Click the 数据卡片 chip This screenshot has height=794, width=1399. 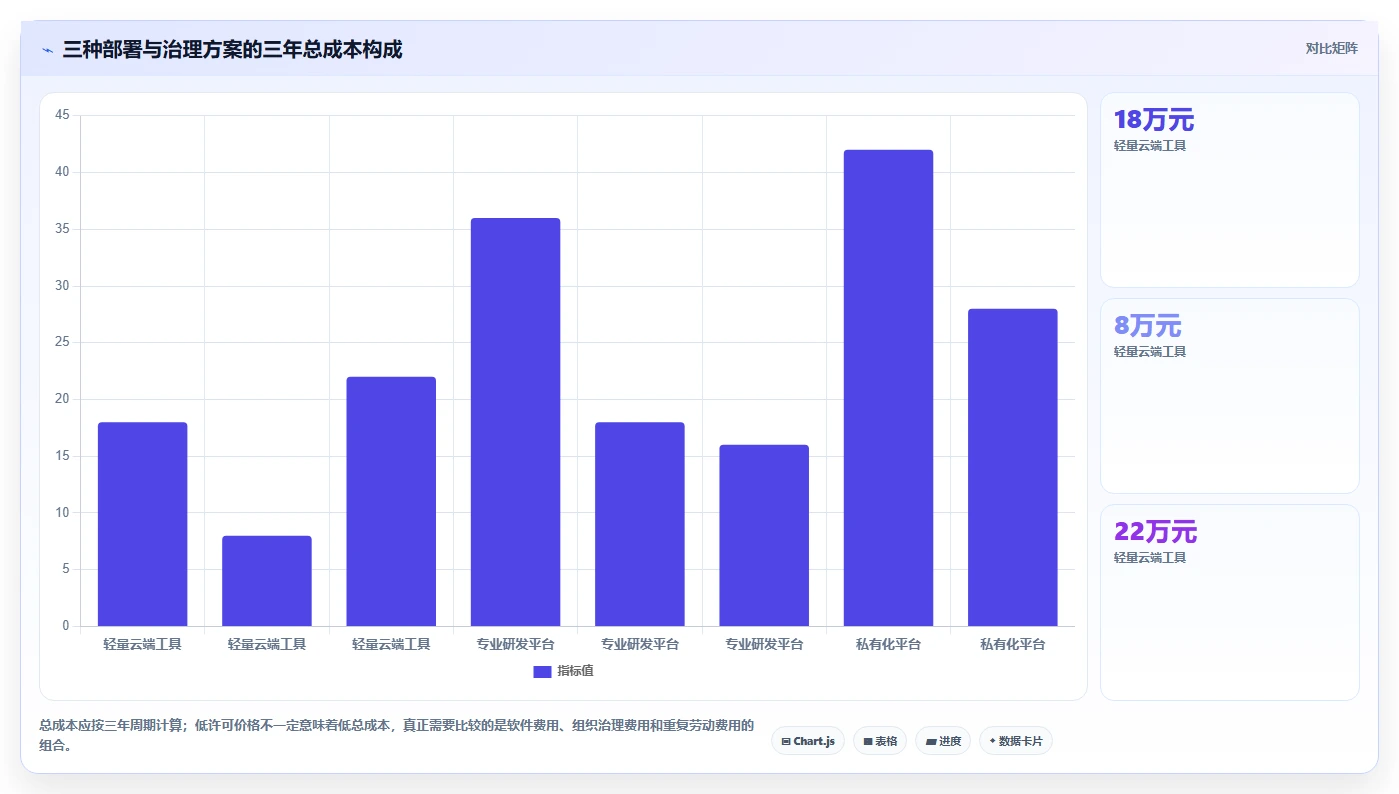(1016, 741)
